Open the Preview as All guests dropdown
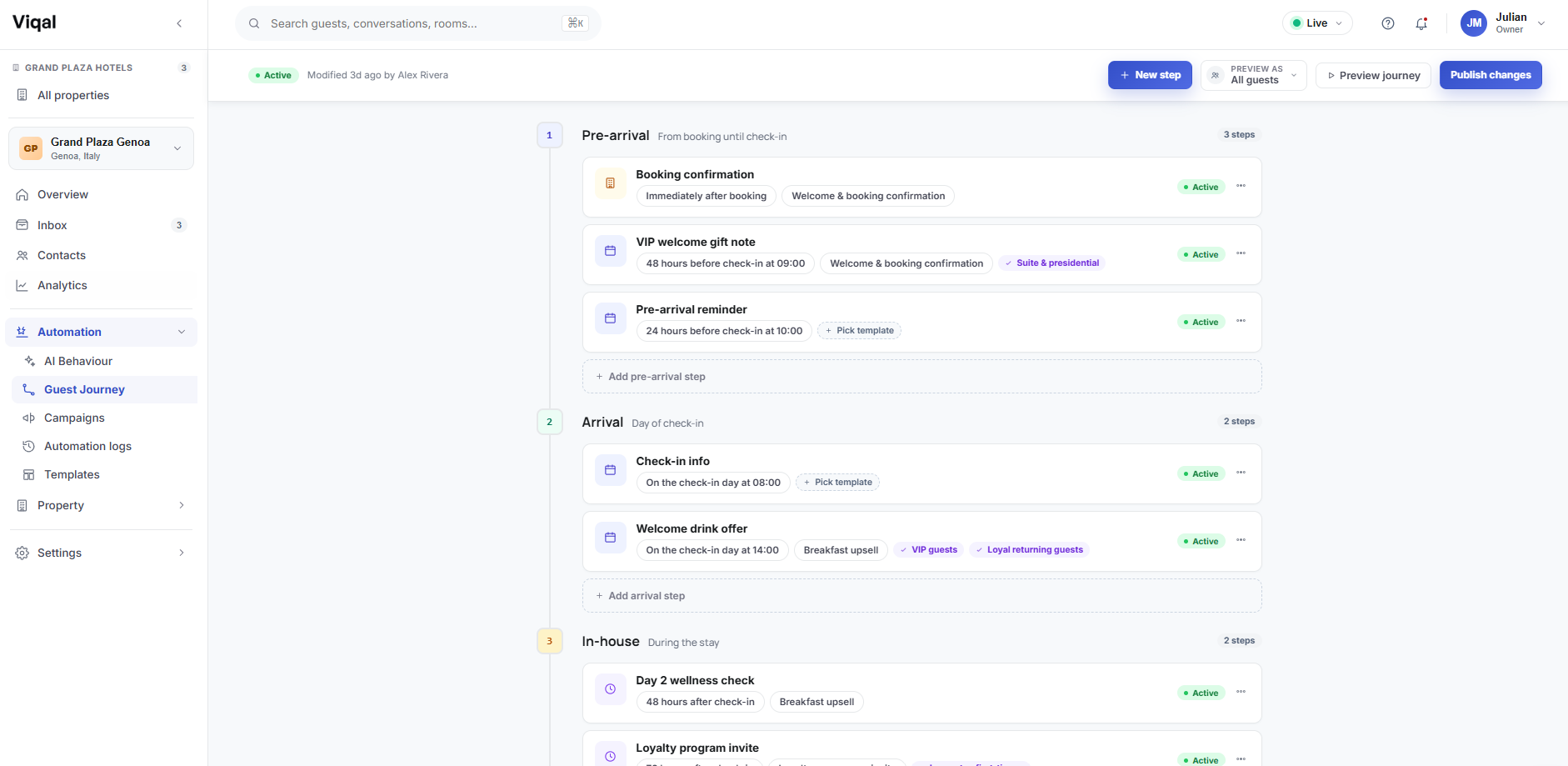The height and width of the screenshot is (766, 1568). pos(1254,76)
